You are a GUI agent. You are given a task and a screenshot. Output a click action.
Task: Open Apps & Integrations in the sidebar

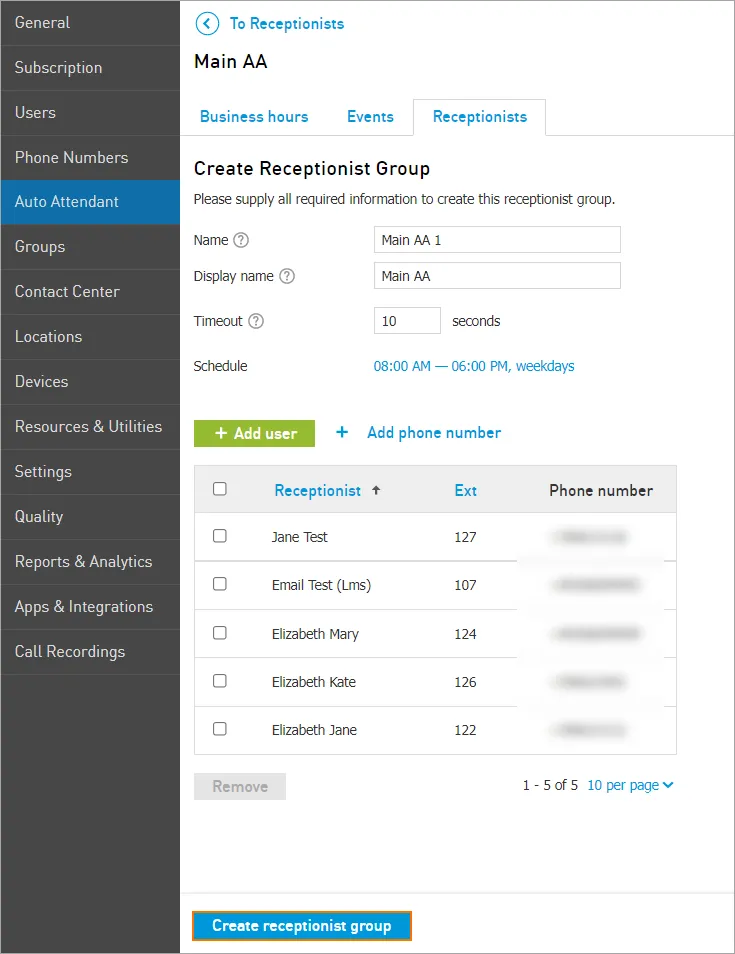click(90, 607)
